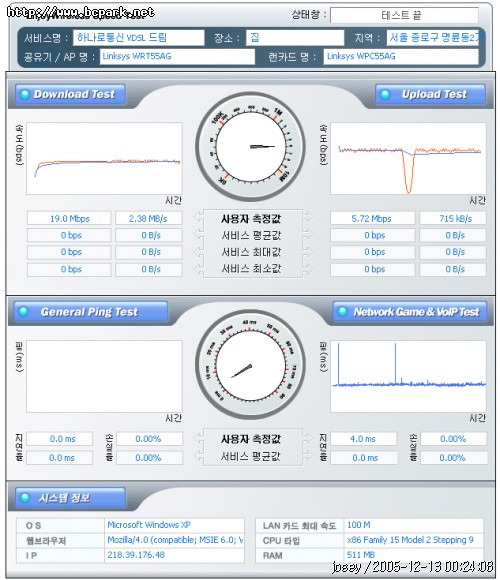500x580 pixels.
Task: Click the download speed graph
Action: [x=104, y=159]
